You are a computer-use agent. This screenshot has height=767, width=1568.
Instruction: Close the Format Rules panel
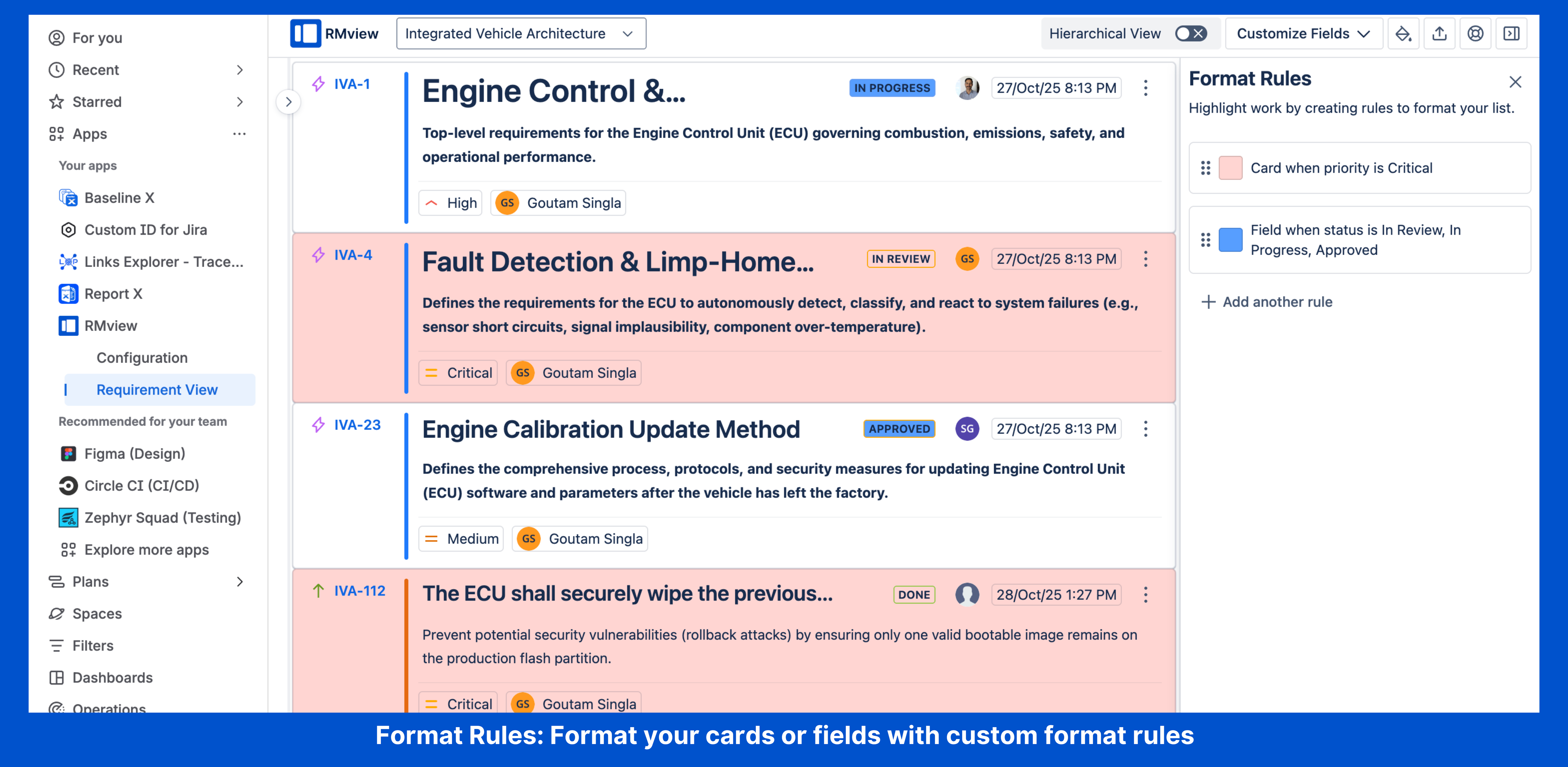[1515, 82]
